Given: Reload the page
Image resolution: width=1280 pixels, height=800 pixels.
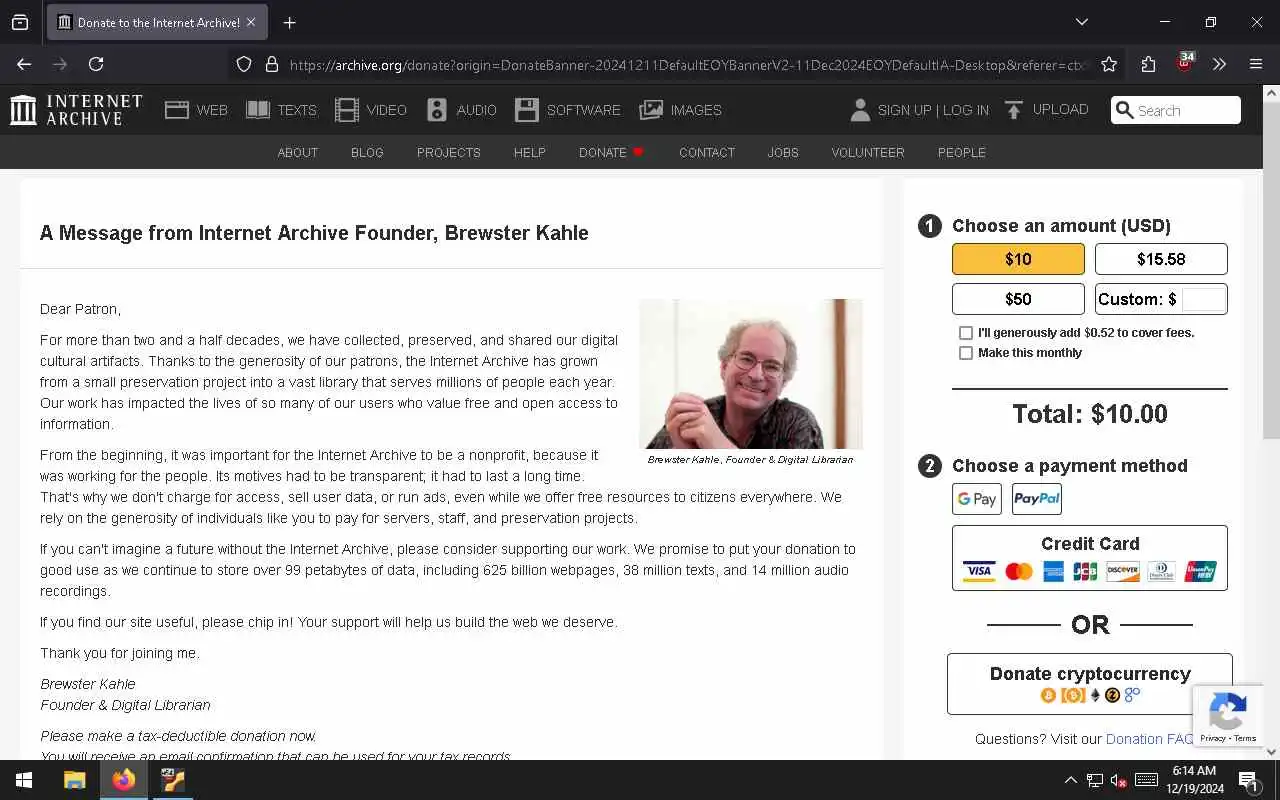Looking at the screenshot, I should point(96,64).
